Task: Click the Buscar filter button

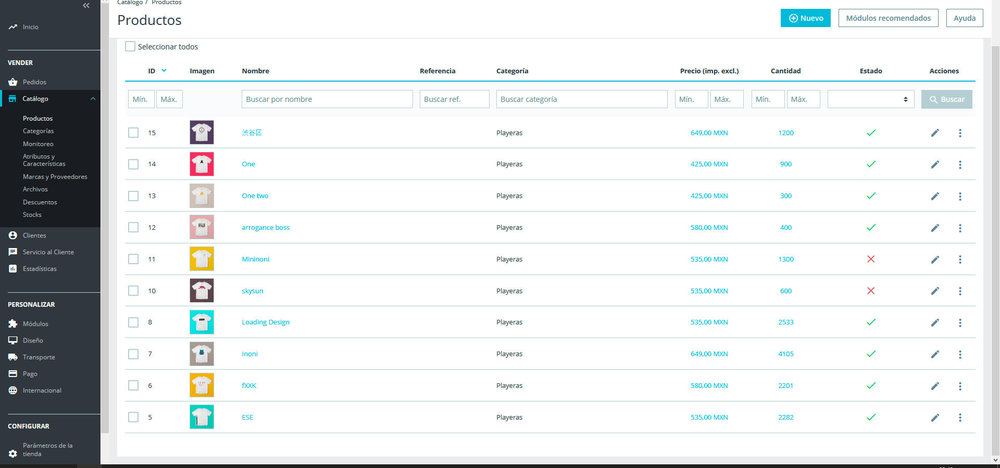Action: click(946, 99)
